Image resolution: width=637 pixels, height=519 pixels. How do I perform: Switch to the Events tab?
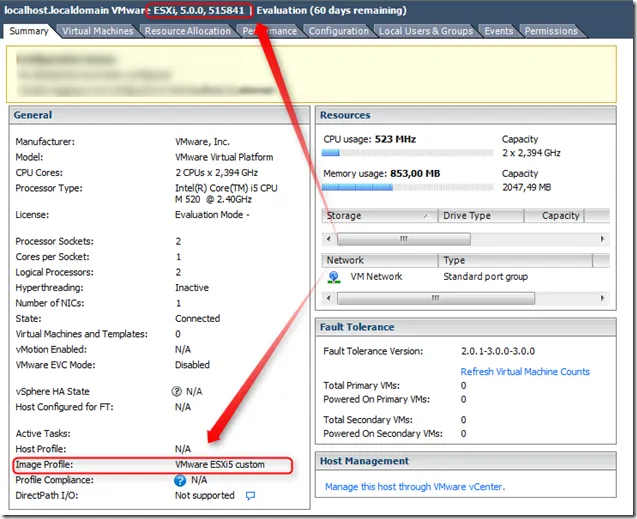[498, 31]
